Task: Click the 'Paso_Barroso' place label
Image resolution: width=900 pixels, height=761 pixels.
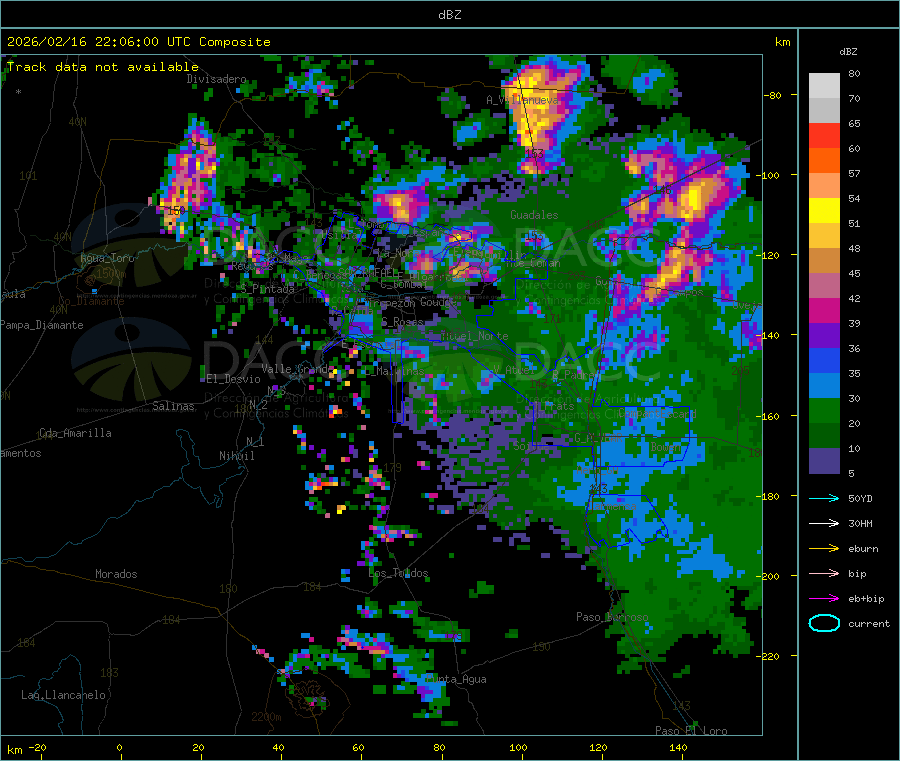Action: pyautogui.click(x=612, y=617)
